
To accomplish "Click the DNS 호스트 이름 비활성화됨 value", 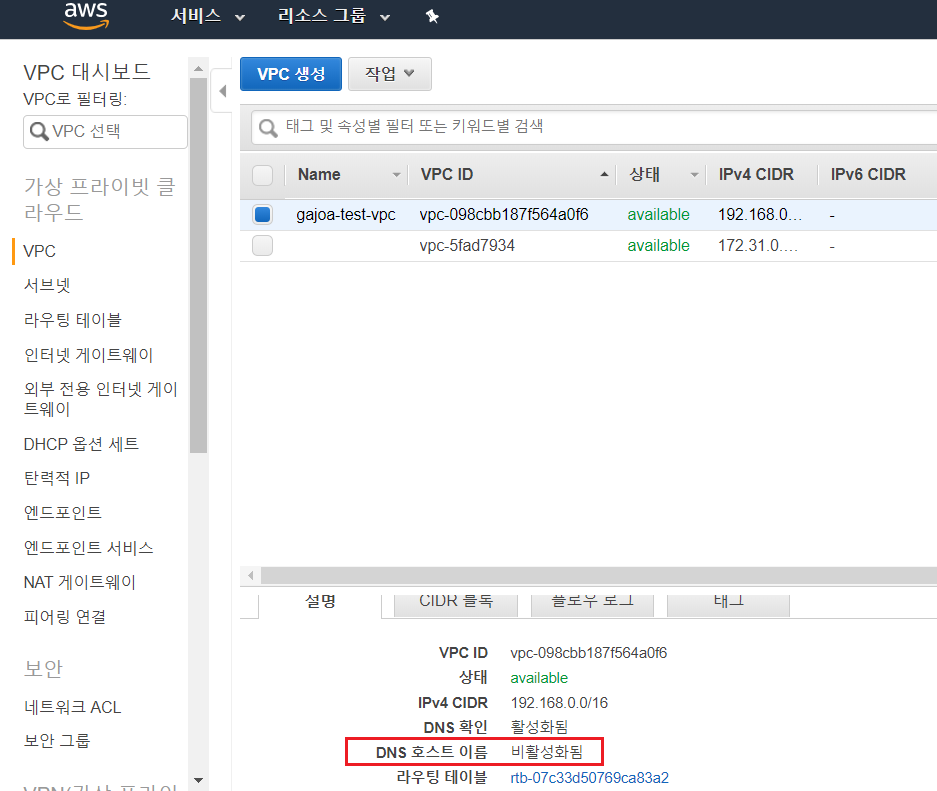I will point(547,752).
